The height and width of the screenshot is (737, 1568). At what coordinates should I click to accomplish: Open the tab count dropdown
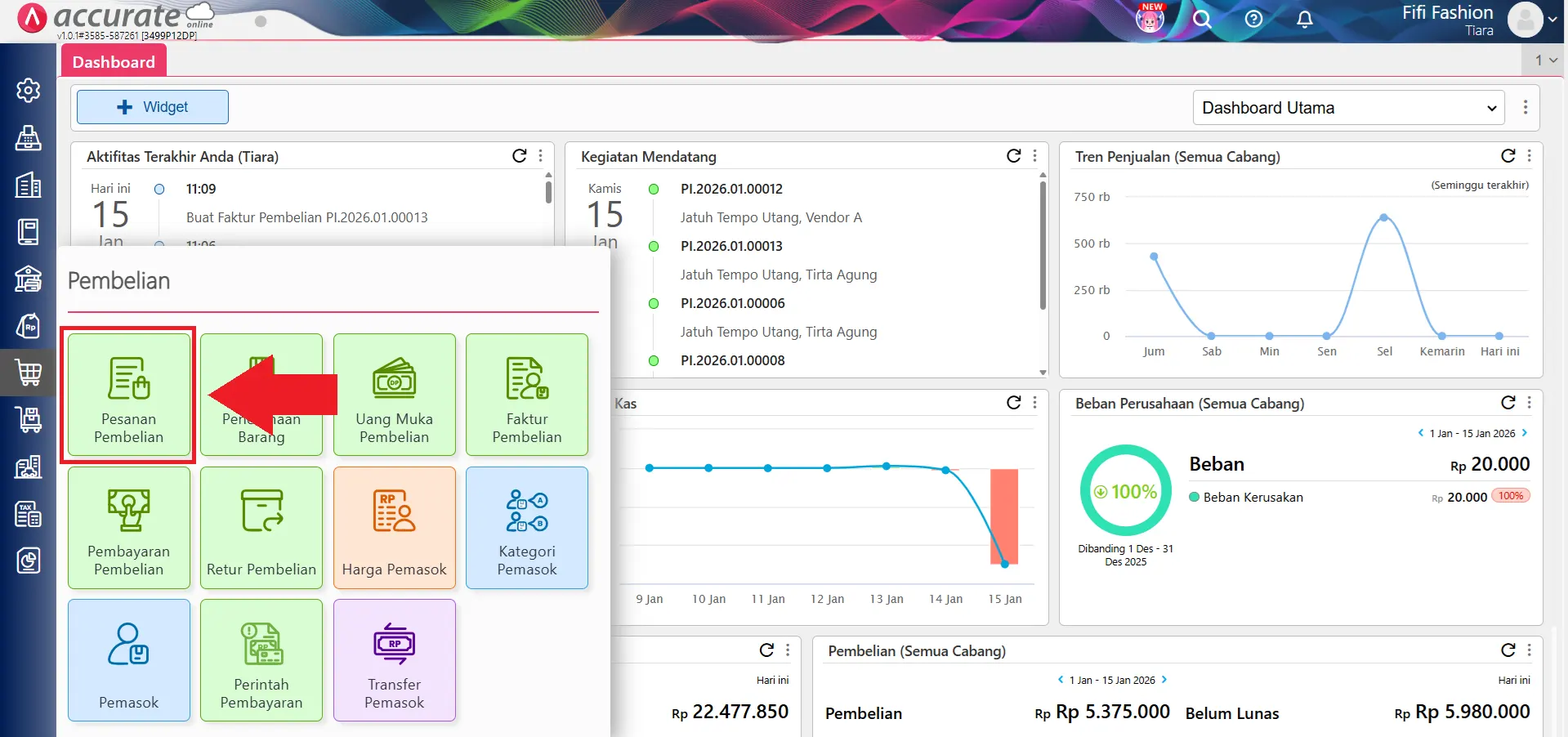pos(1545,60)
